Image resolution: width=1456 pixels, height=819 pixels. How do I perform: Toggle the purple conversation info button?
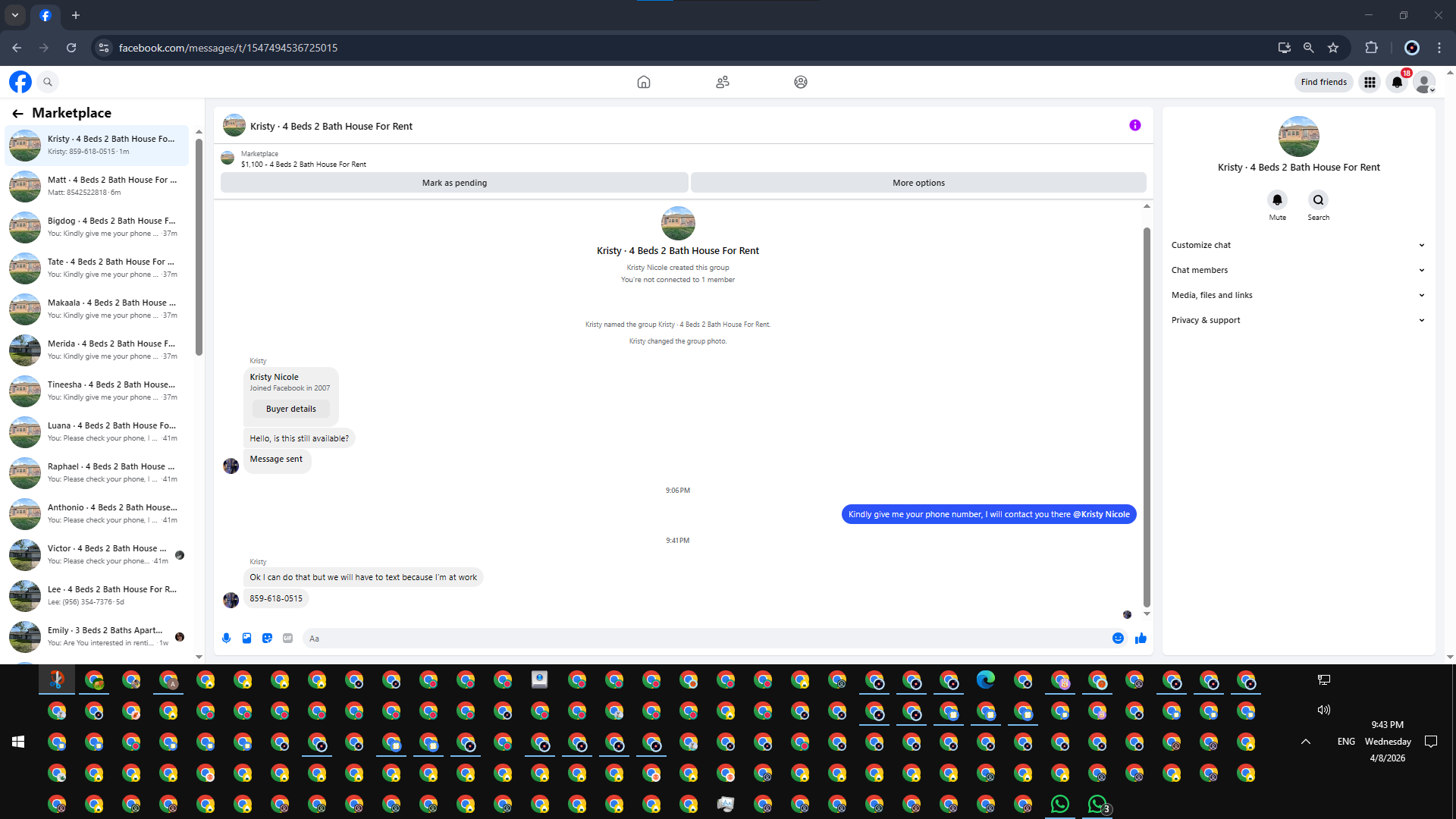(1134, 125)
